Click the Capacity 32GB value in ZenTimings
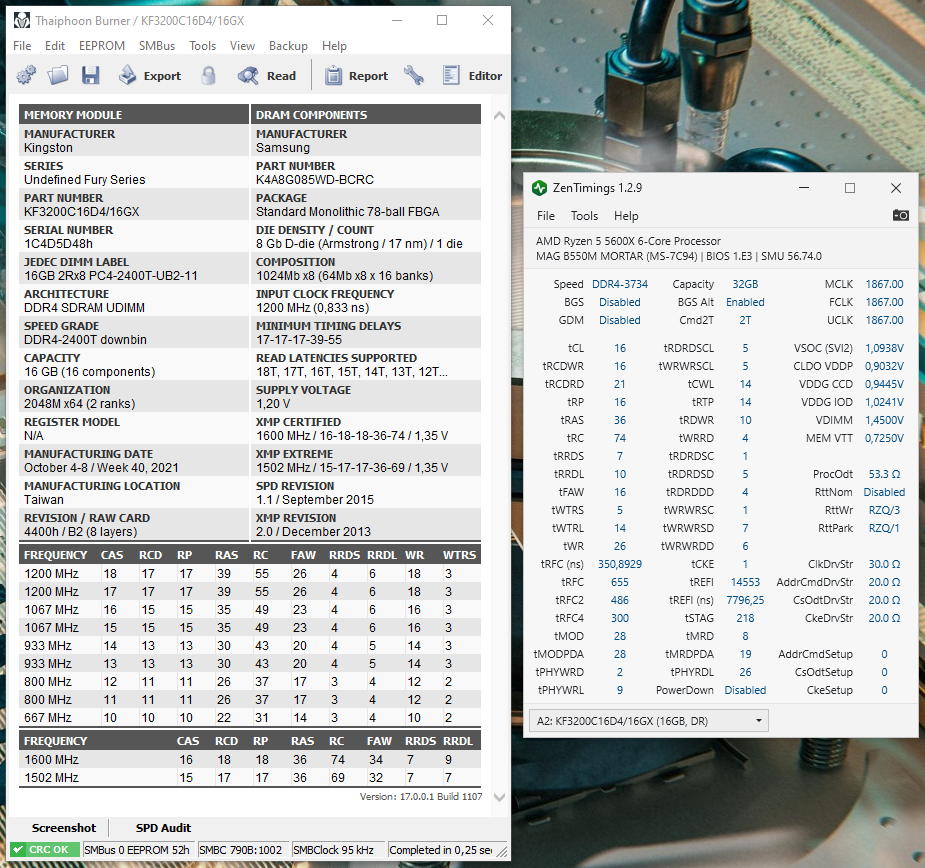 [745, 284]
